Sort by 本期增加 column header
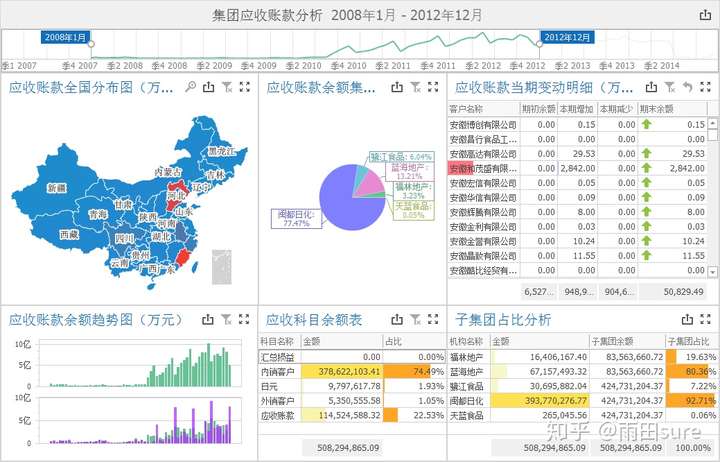Screen dimensions: 720x462 tap(577, 109)
